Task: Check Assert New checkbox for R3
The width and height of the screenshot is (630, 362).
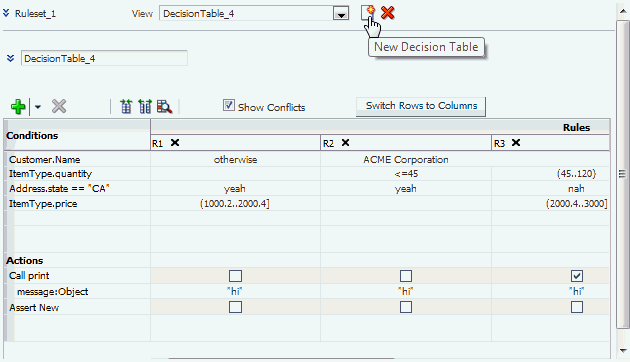Action: click(x=577, y=307)
